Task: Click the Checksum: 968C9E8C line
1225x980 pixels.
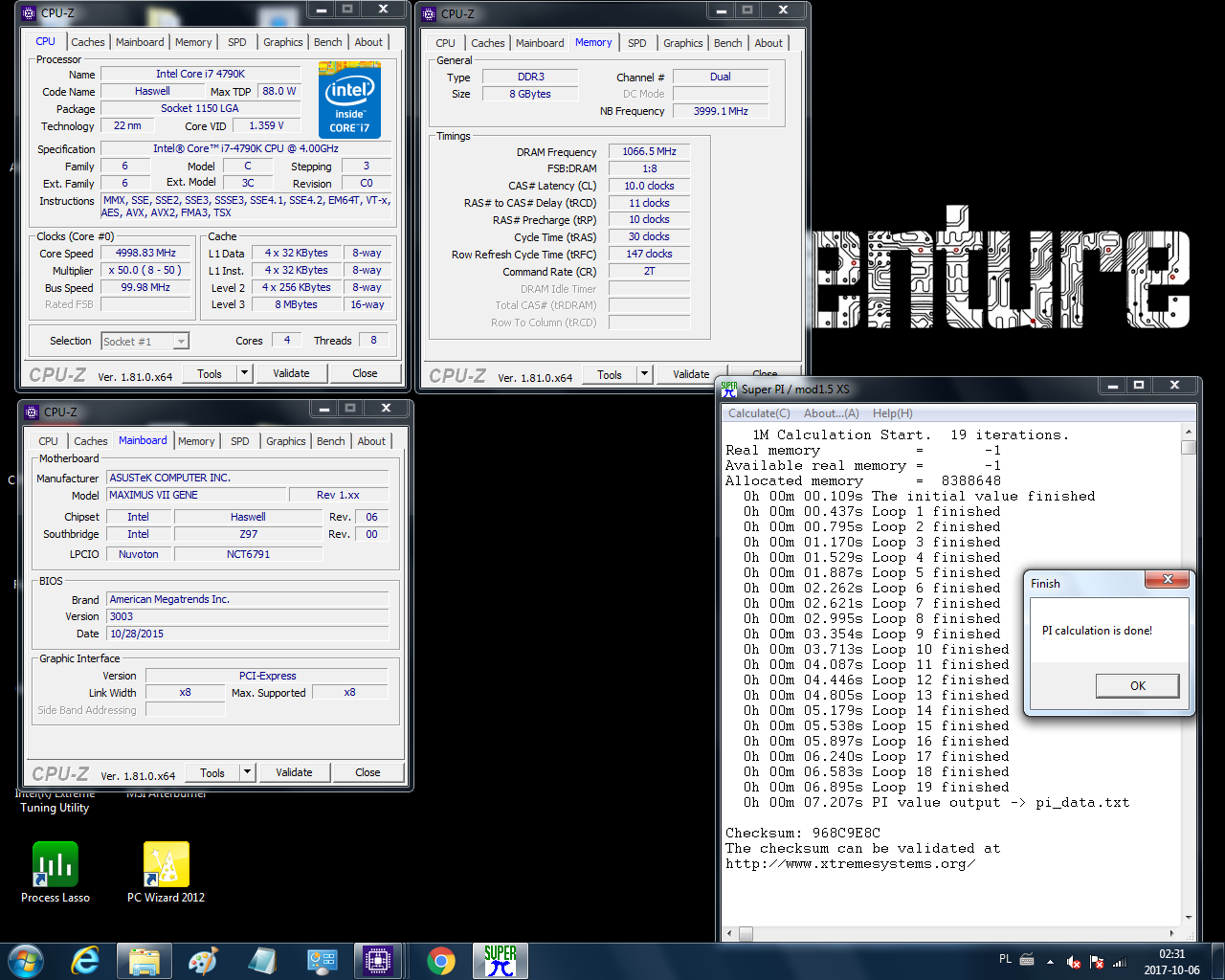Action: (803, 834)
